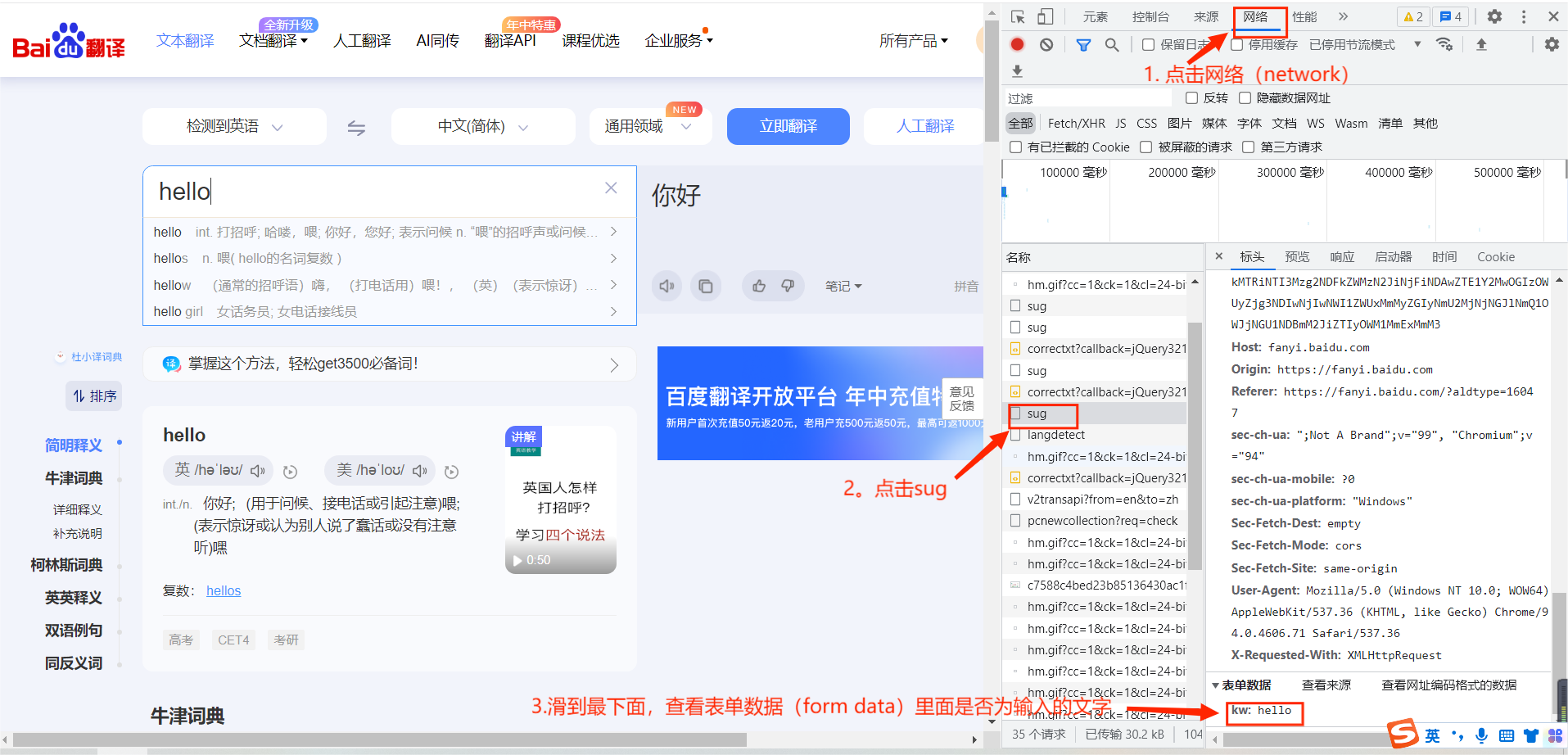Screen dimensions: 1568x755
Task: Open DevTools main settings gear icon
Action: click(1494, 16)
